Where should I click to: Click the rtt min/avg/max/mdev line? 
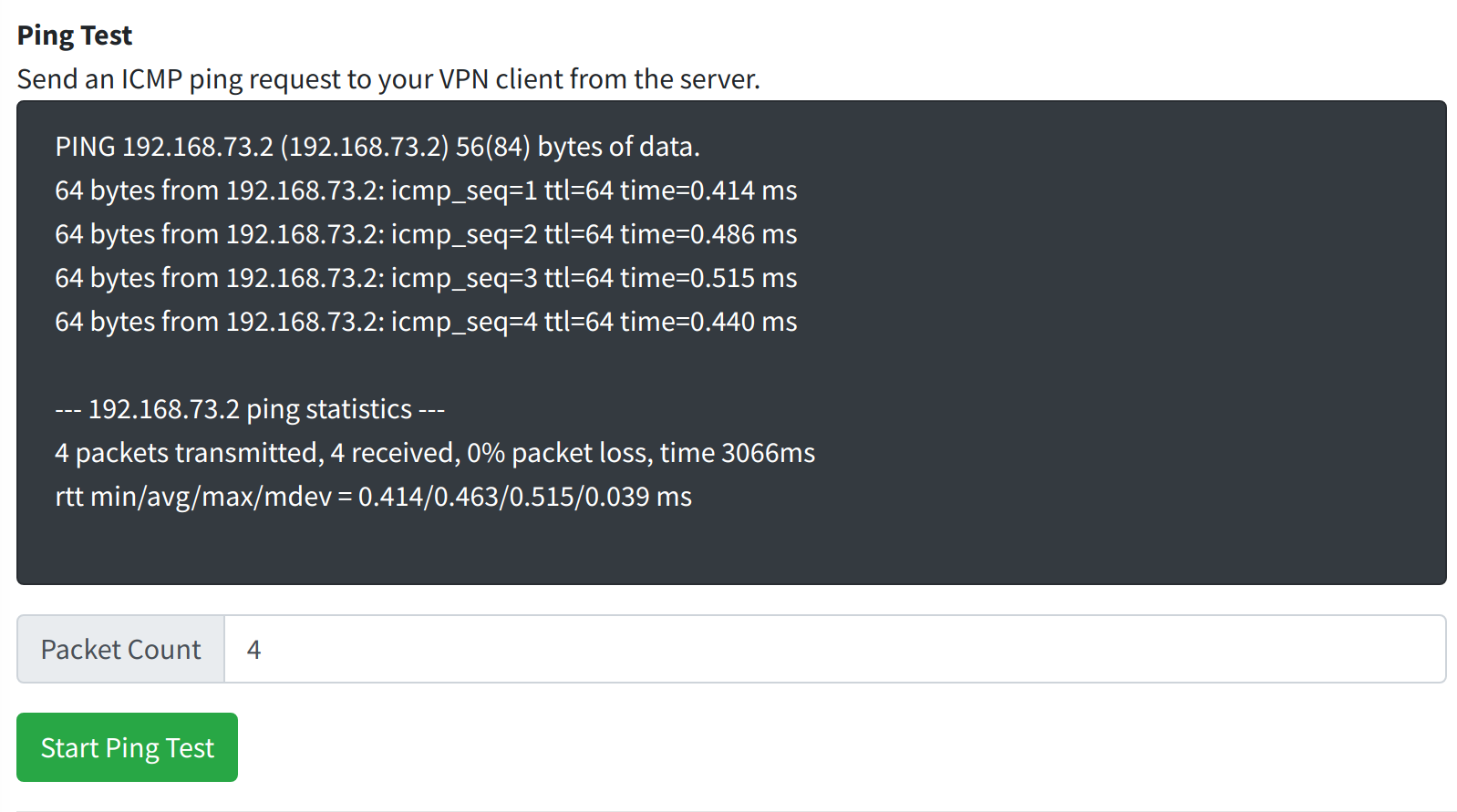pyautogui.click(x=374, y=497)
